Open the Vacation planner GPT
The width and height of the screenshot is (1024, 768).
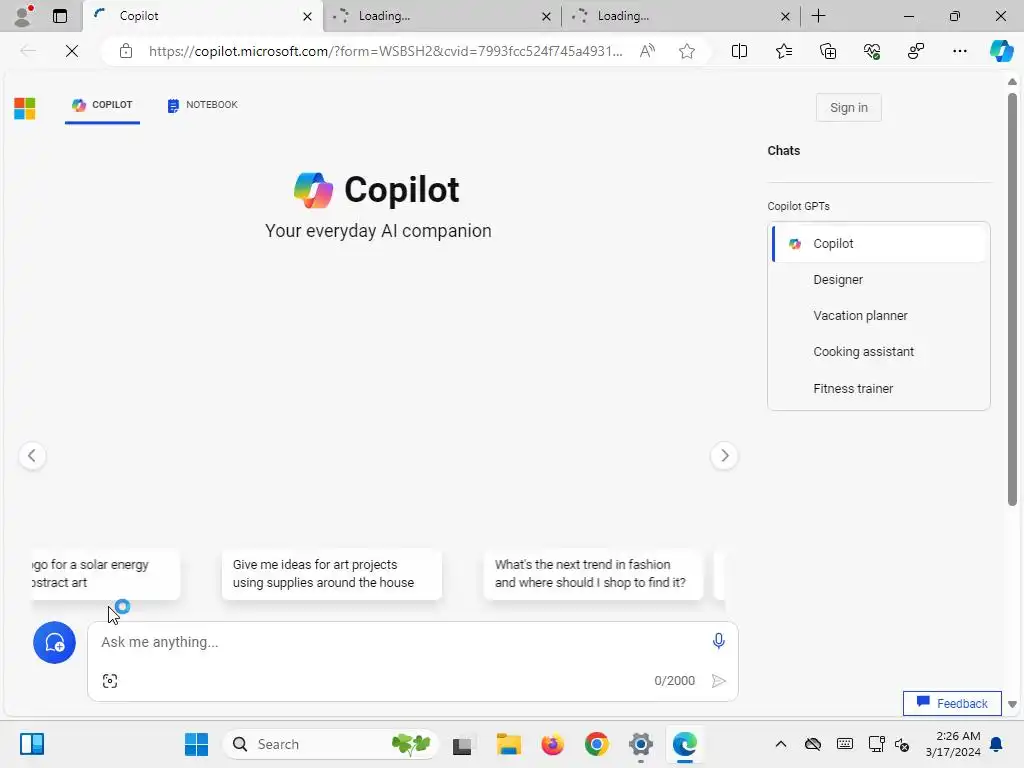tap(880, 315)
